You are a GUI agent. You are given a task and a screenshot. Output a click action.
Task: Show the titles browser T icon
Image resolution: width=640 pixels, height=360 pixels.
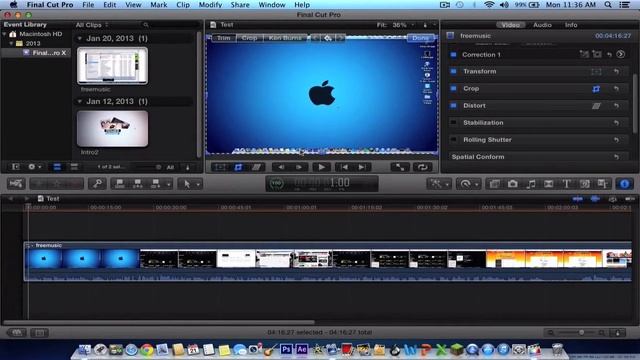pyautogui.click(x=567, y=184)
